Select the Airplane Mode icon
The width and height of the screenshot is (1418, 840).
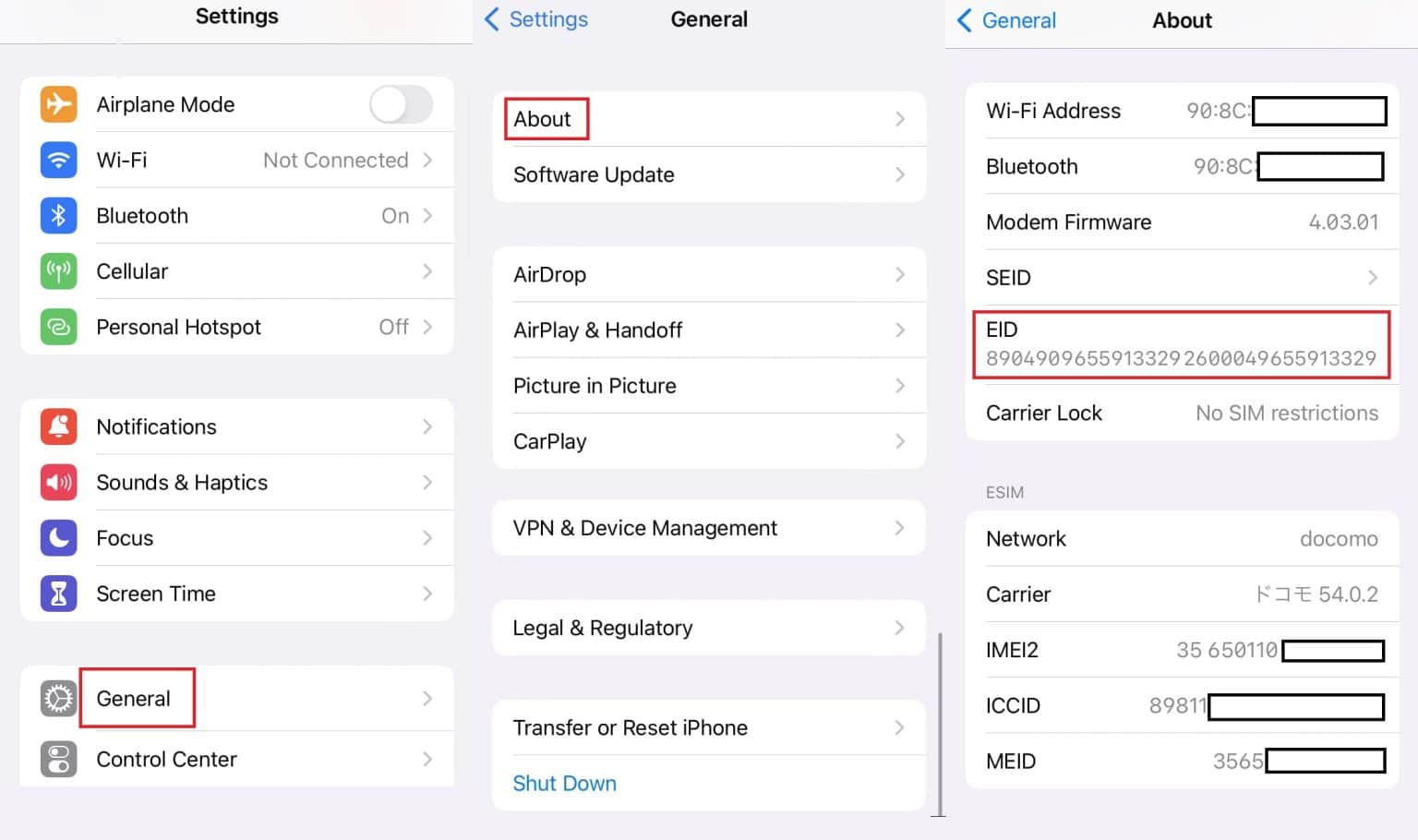pos(58,104)
